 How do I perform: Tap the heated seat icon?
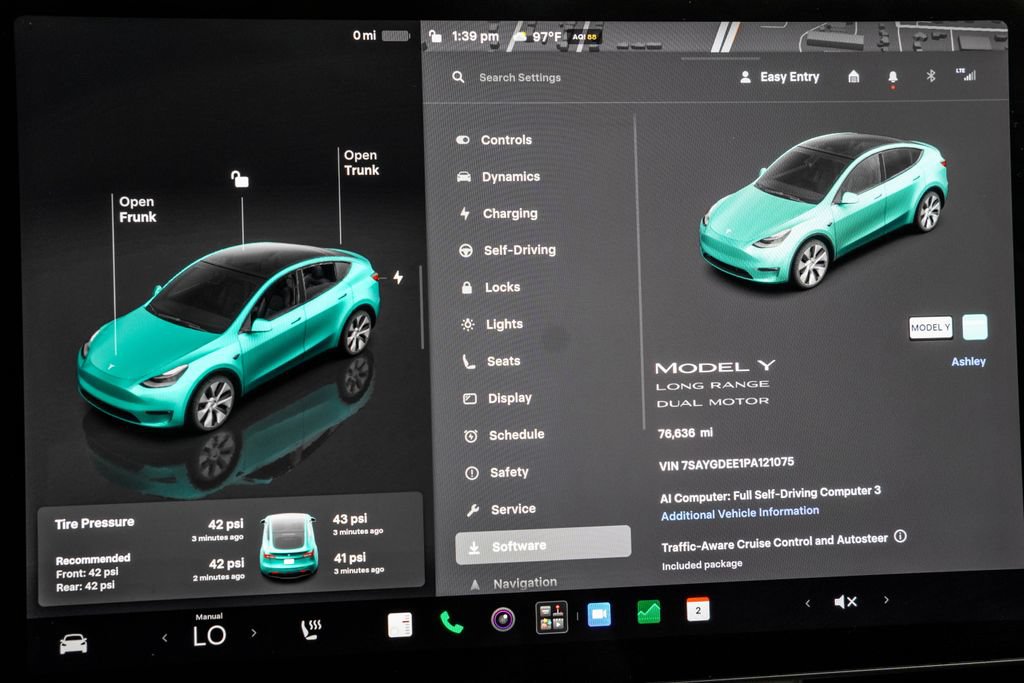click(311, 629)
